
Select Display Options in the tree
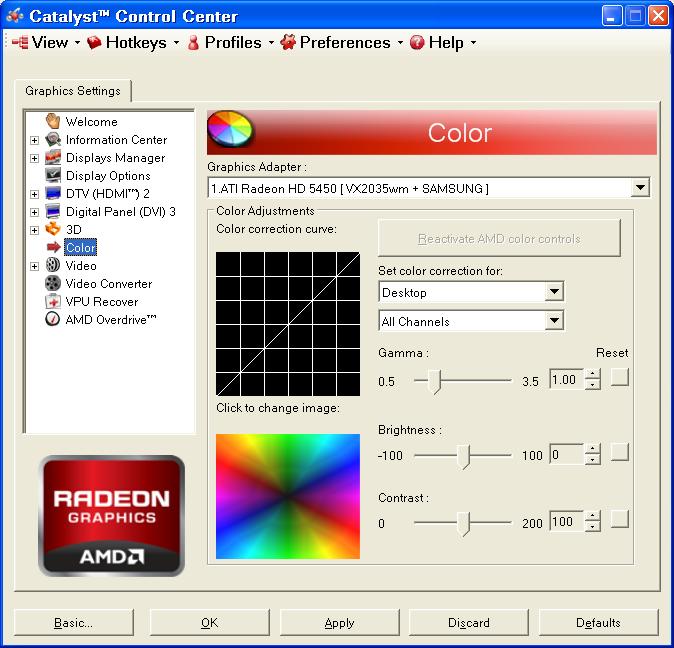pos(108,176)
